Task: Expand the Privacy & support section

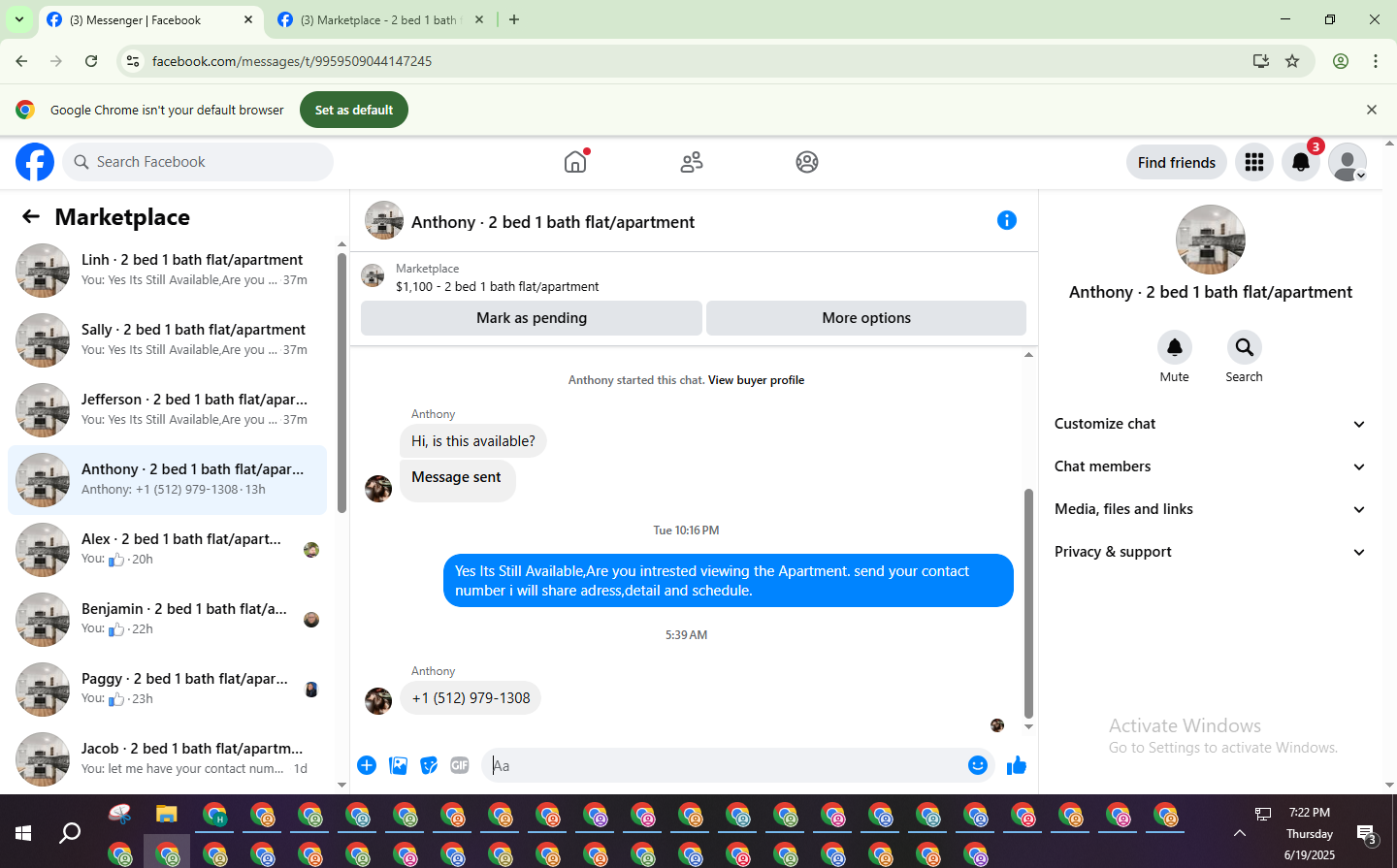Action: click(1210, 552)
